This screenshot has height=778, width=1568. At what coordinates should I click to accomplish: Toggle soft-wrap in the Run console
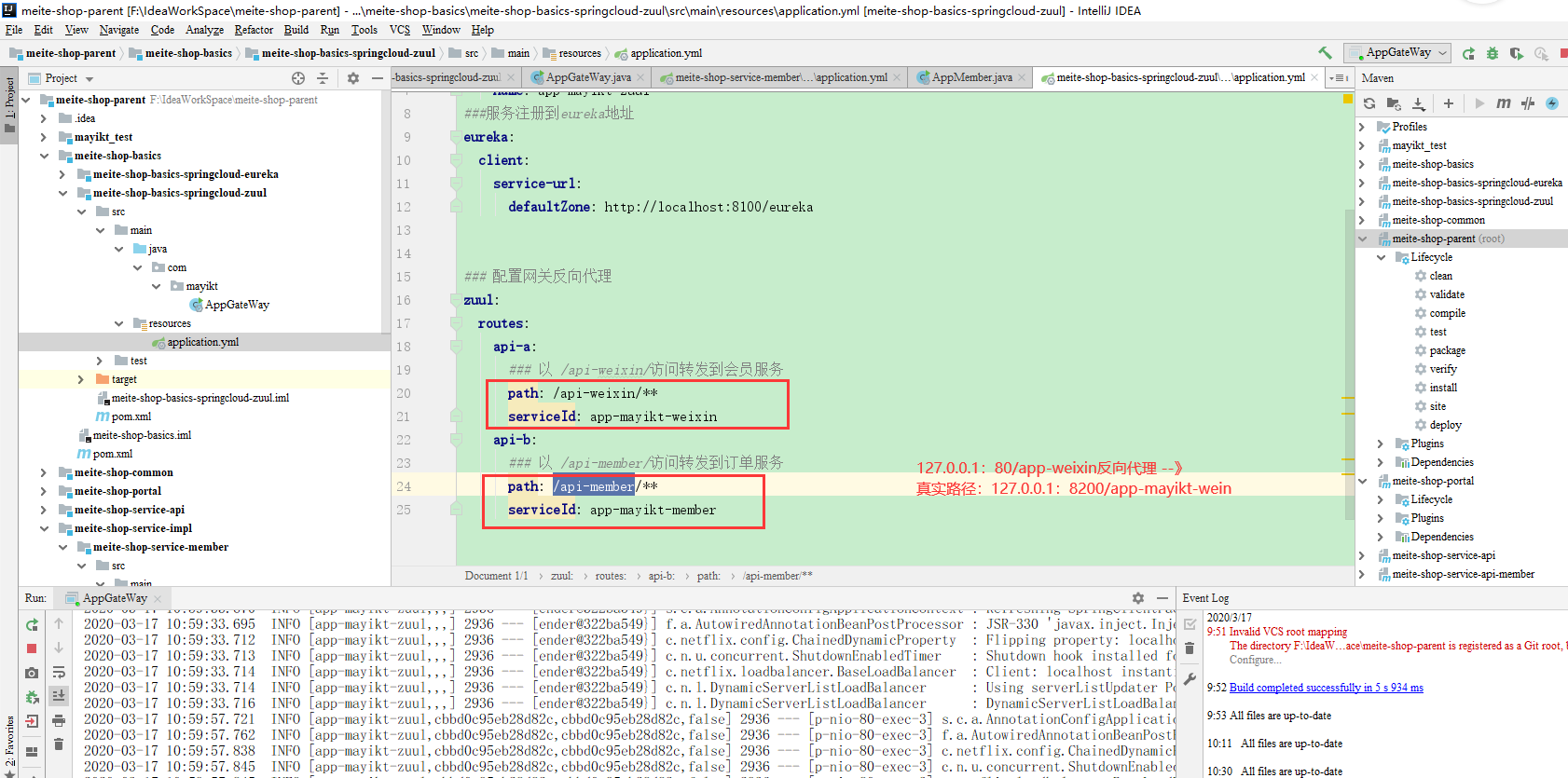click(59, 673)
